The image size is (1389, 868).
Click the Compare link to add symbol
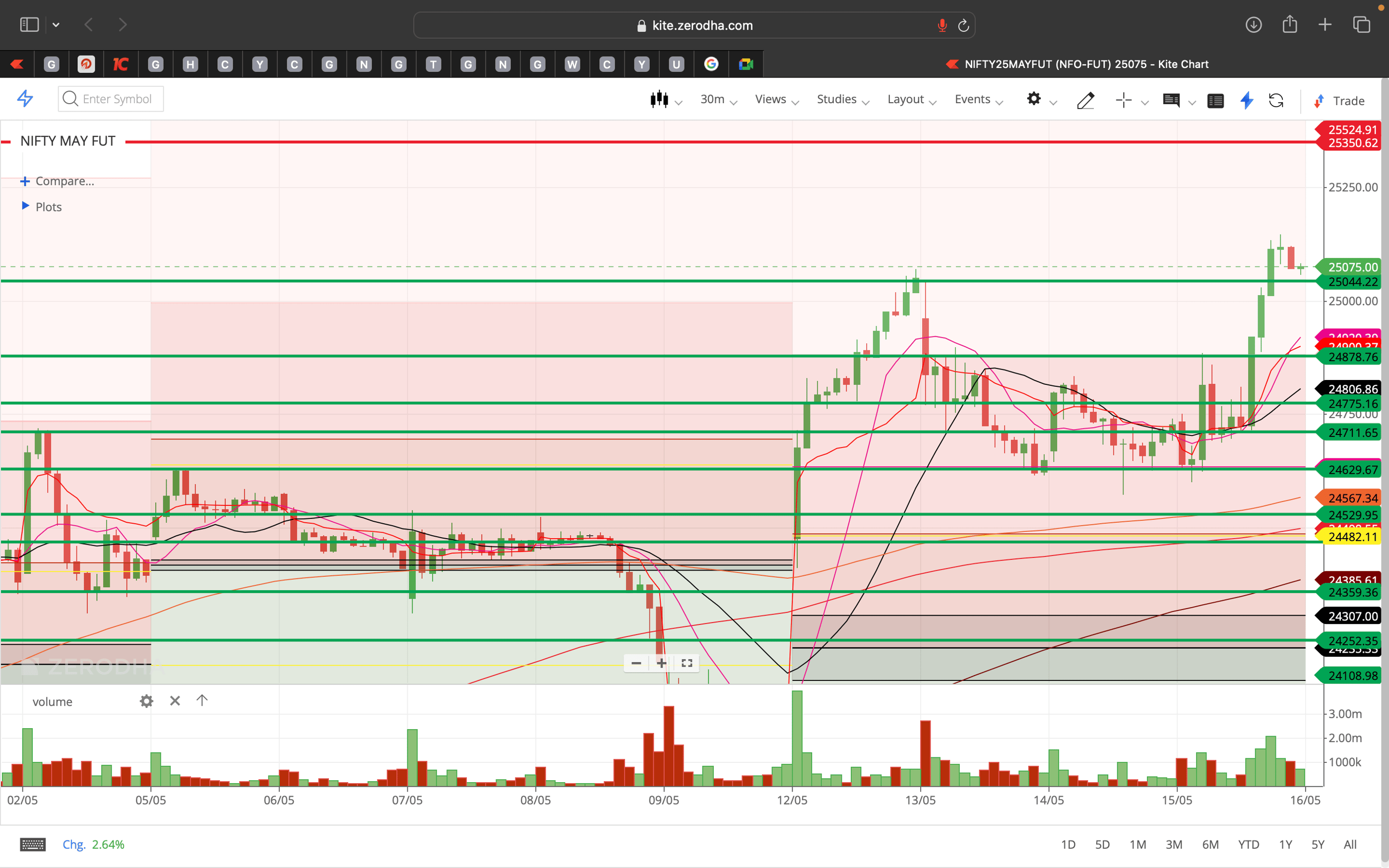click(x=64, y=181)
